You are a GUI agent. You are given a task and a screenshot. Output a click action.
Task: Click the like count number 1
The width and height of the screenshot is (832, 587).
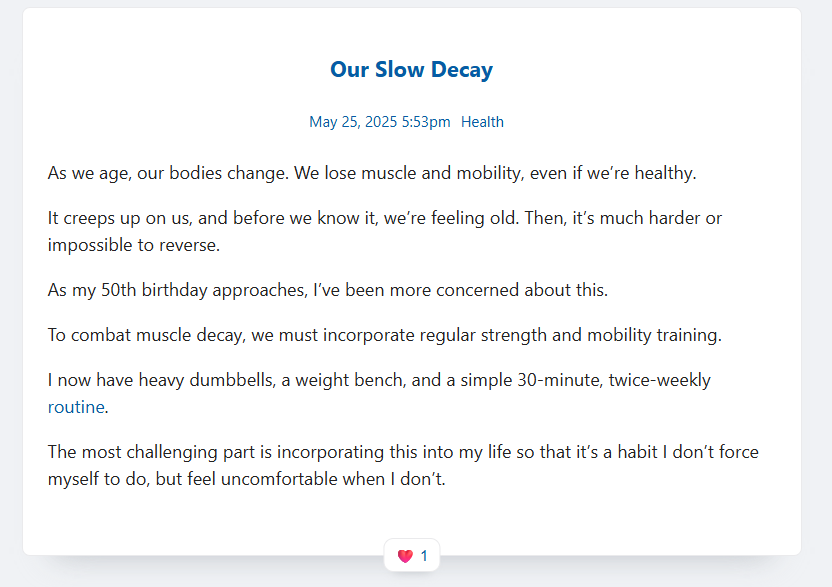click(424, 556)
